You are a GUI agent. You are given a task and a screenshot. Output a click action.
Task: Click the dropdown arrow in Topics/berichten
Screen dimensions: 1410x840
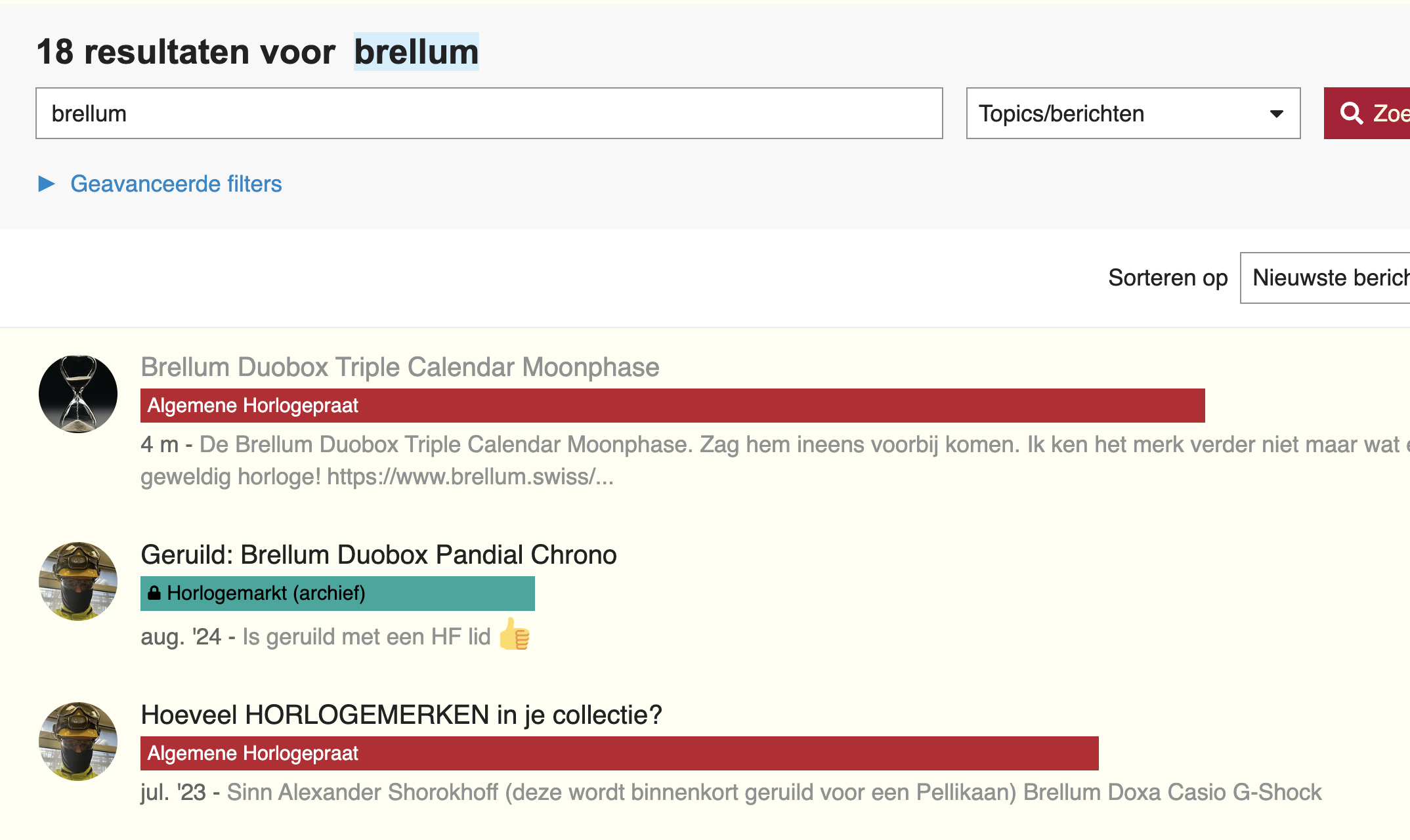(x=1276, y=114)
